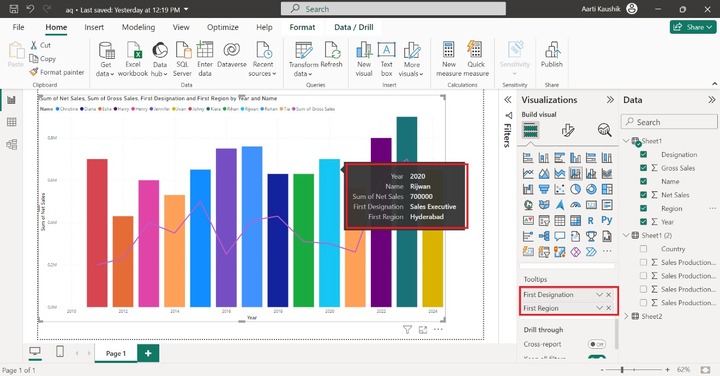Uncheck the Name field checkbox
The width and height of the screenshot is (720, 376).
click(x=643, y=181)
